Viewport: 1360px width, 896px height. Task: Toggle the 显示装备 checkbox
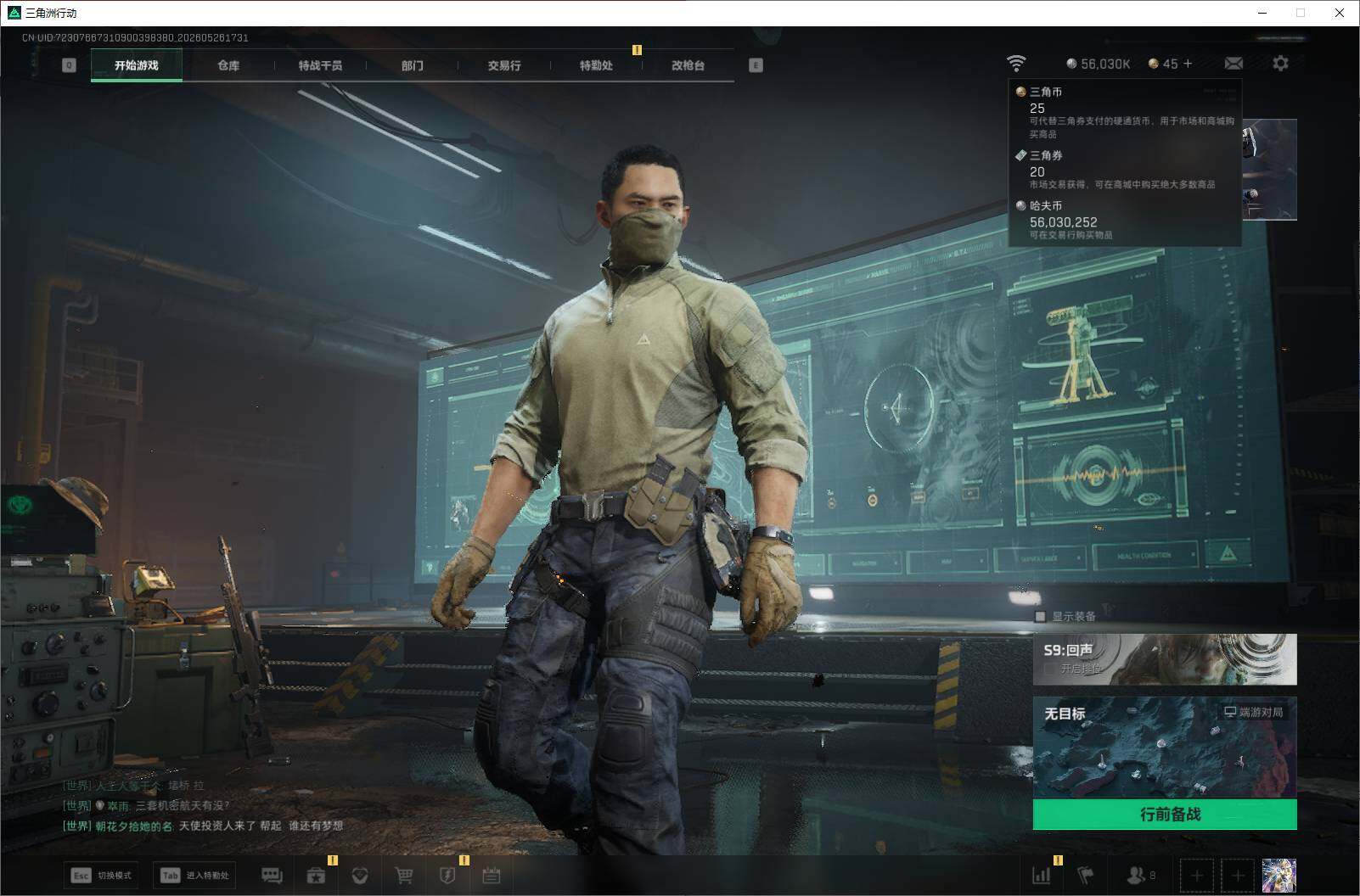(x=1040, y=616)
